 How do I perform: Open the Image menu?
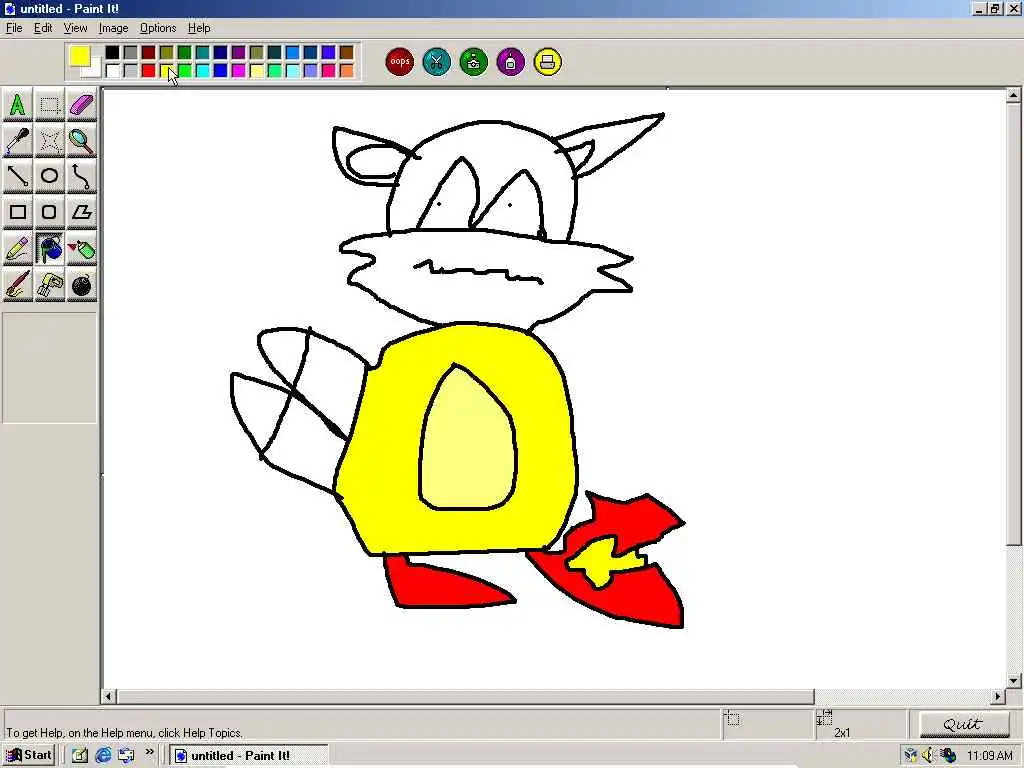pos(113,28)
